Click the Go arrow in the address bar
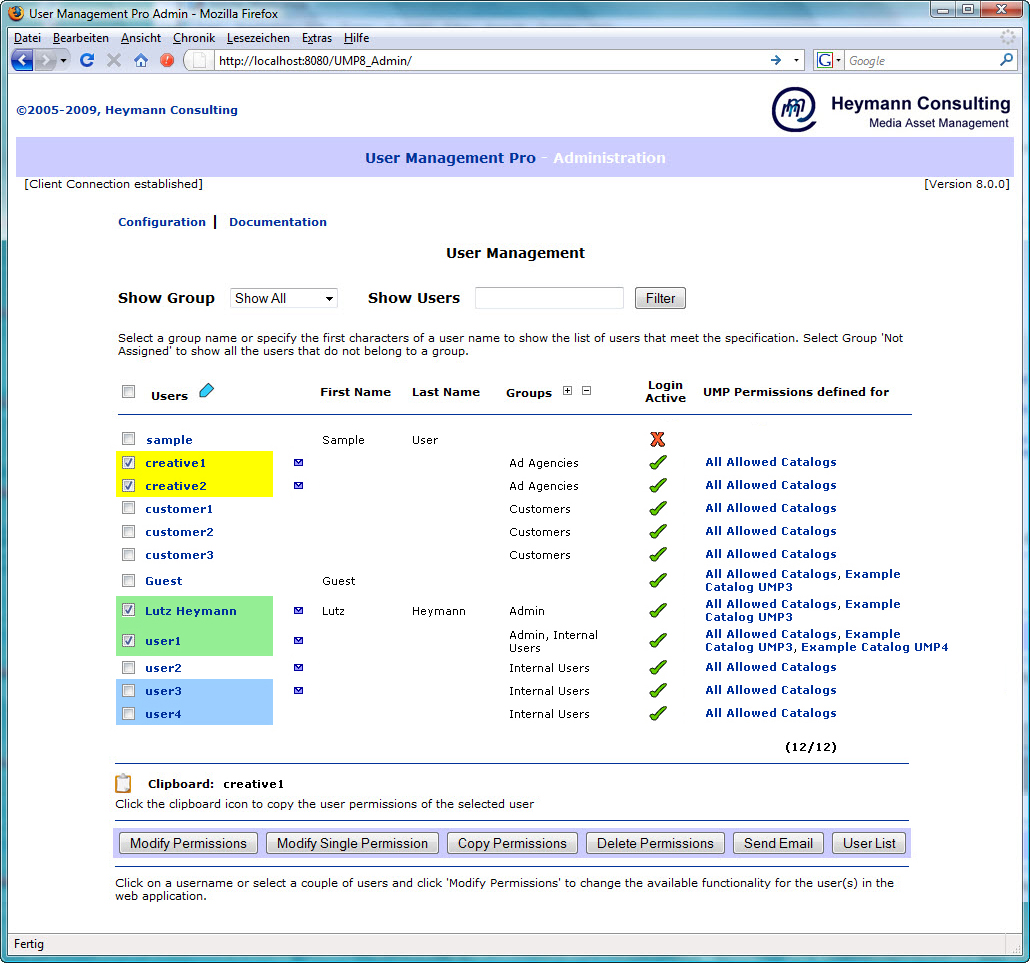This screenshot has width=1030, height=964. [776, 60]
